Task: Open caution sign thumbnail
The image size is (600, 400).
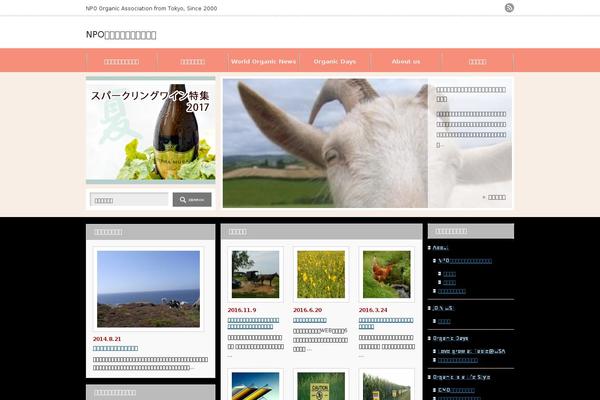Action: pos(321,386)
